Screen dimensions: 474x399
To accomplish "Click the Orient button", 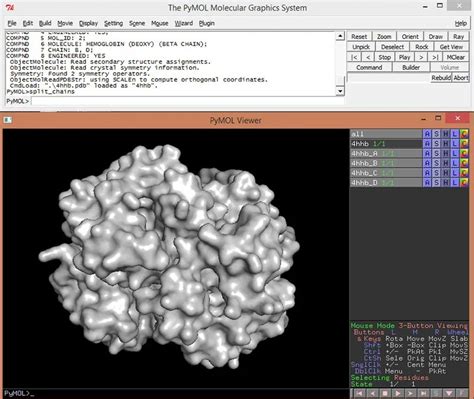I will click(410, 37).
